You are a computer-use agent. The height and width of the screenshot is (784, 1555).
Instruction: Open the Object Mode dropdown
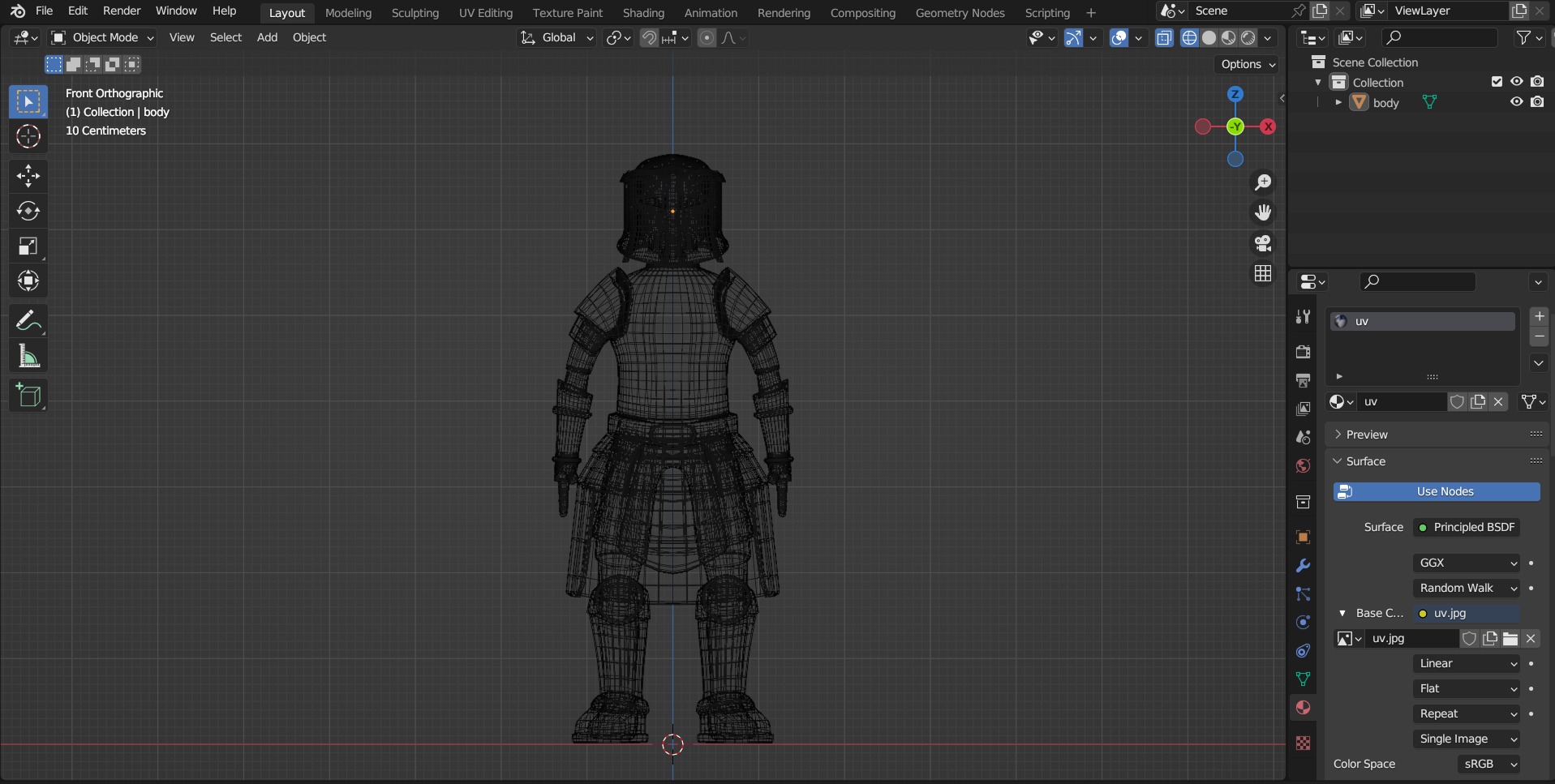[102, 38]
